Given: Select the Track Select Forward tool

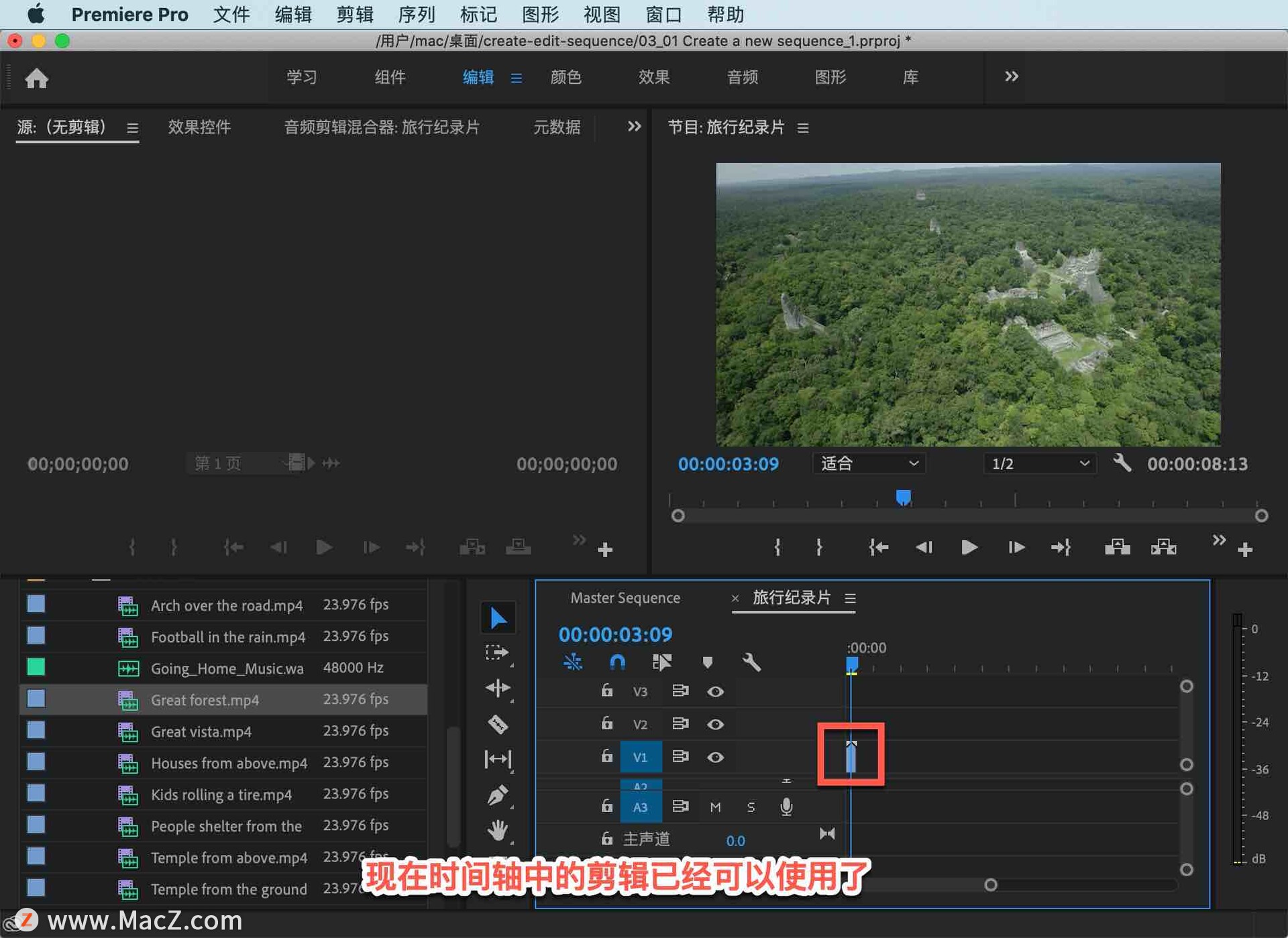Looking at the screenshot, I should click(497, 653).
